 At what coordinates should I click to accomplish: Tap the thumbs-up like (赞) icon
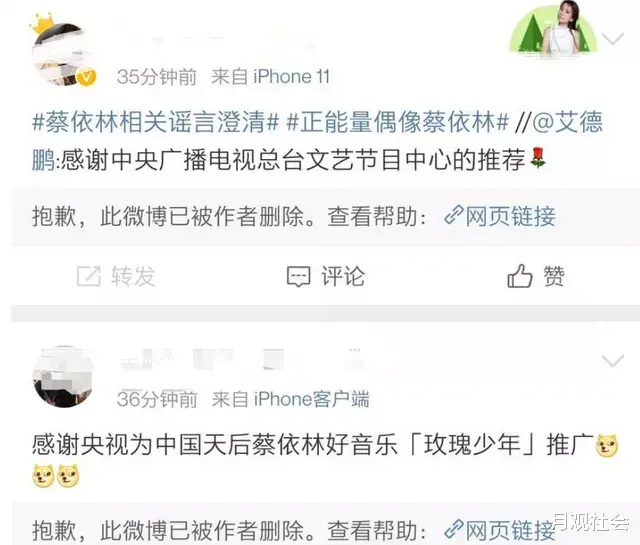pos(520,276)
